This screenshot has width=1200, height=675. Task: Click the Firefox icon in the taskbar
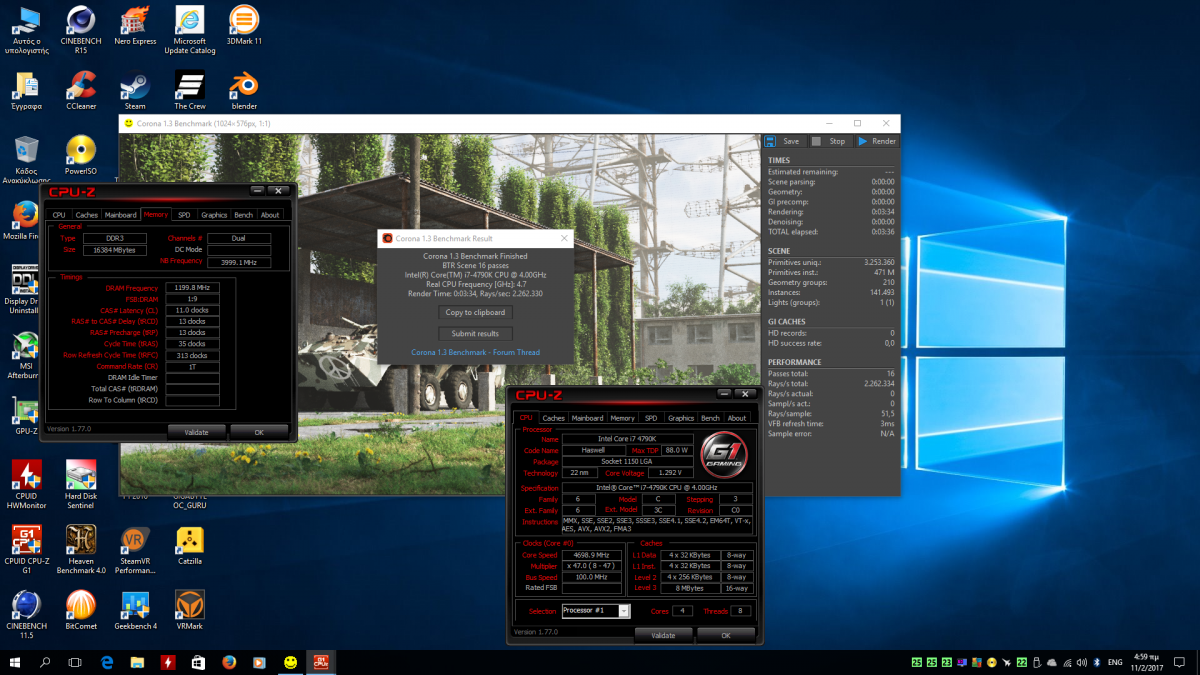point(229,662)
